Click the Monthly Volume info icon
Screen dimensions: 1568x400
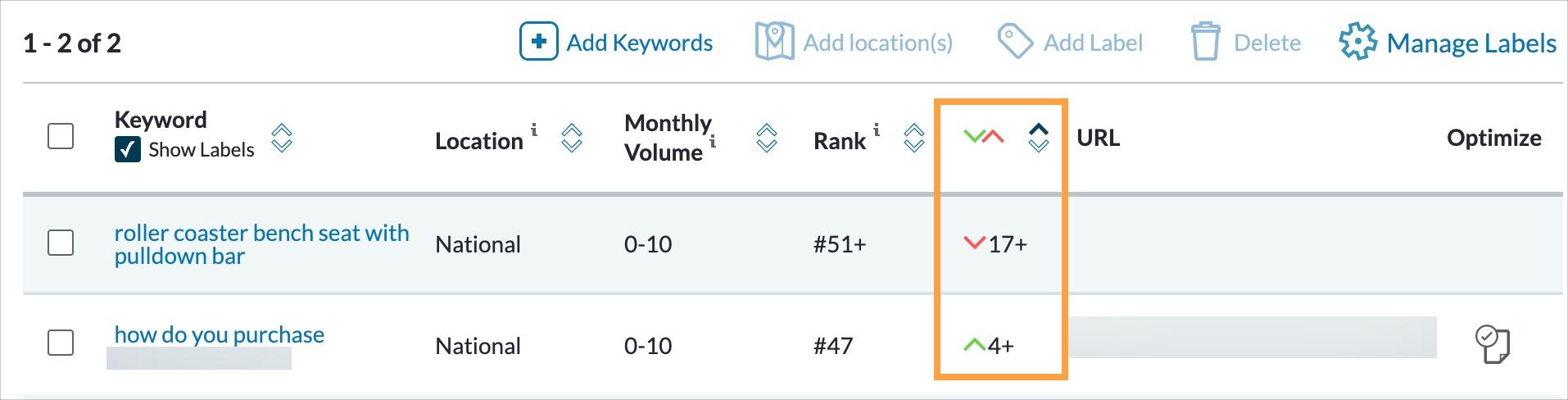coord(713,142)
